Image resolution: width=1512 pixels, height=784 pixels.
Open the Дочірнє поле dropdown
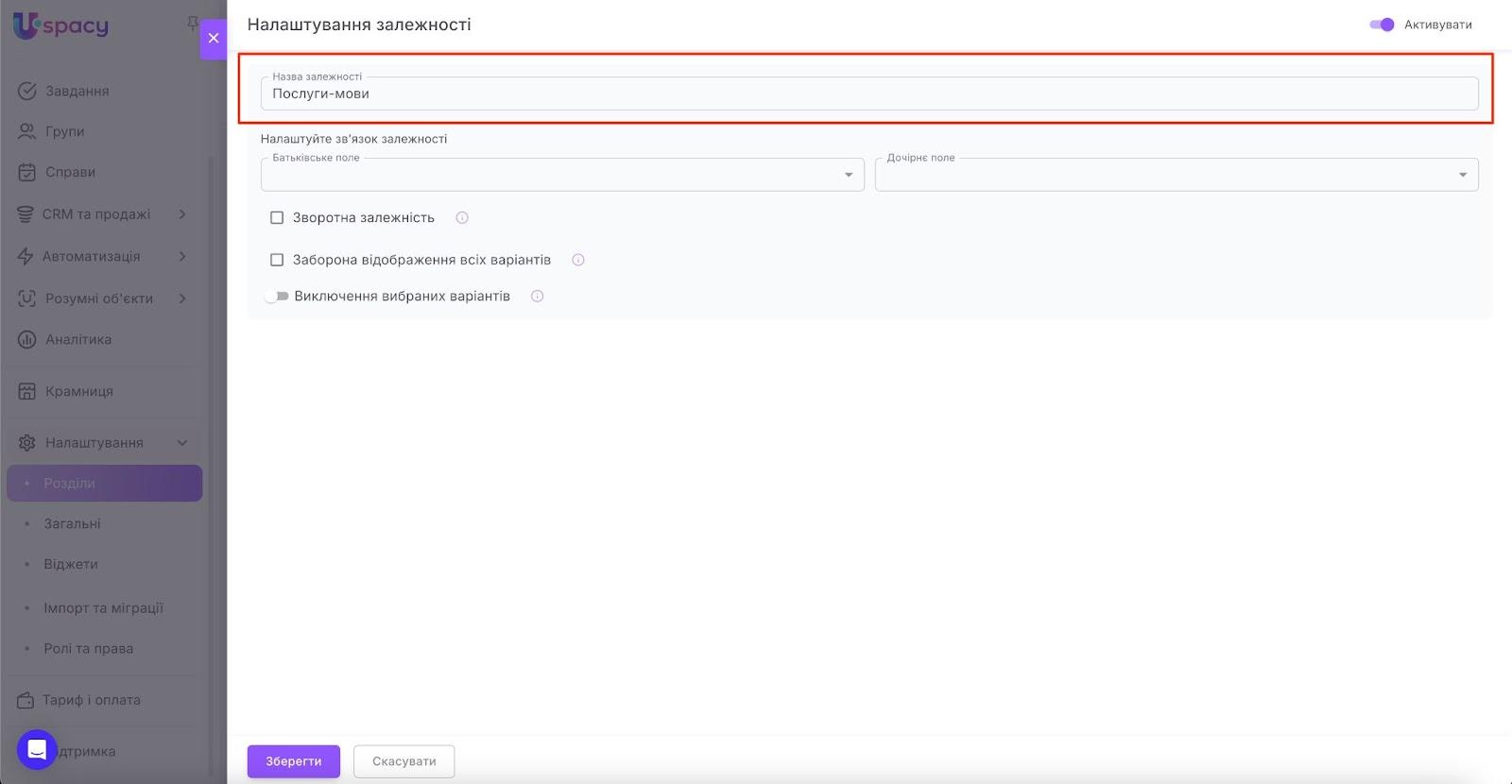point(1177,175)
